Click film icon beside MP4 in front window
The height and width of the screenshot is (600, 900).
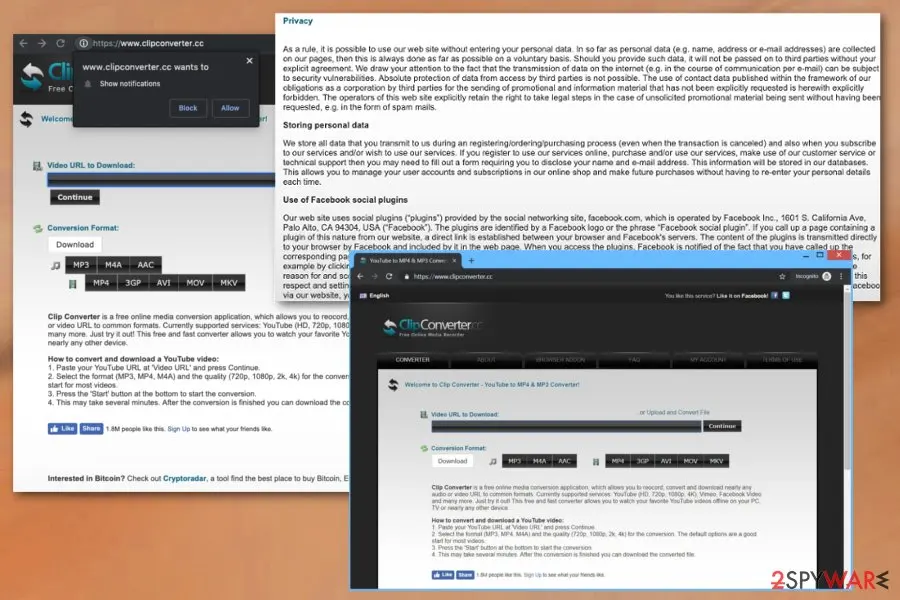tap(596, 462)
